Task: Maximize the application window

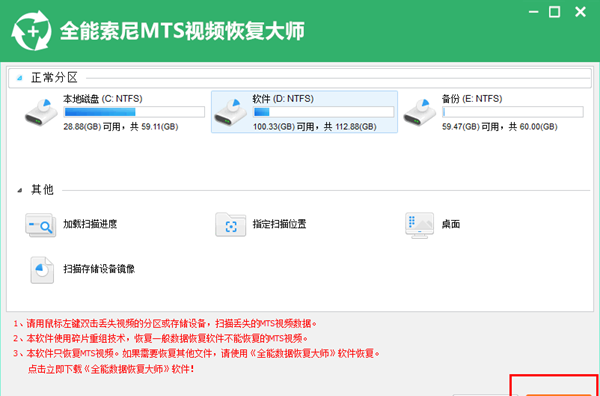Action: [554, 12]
